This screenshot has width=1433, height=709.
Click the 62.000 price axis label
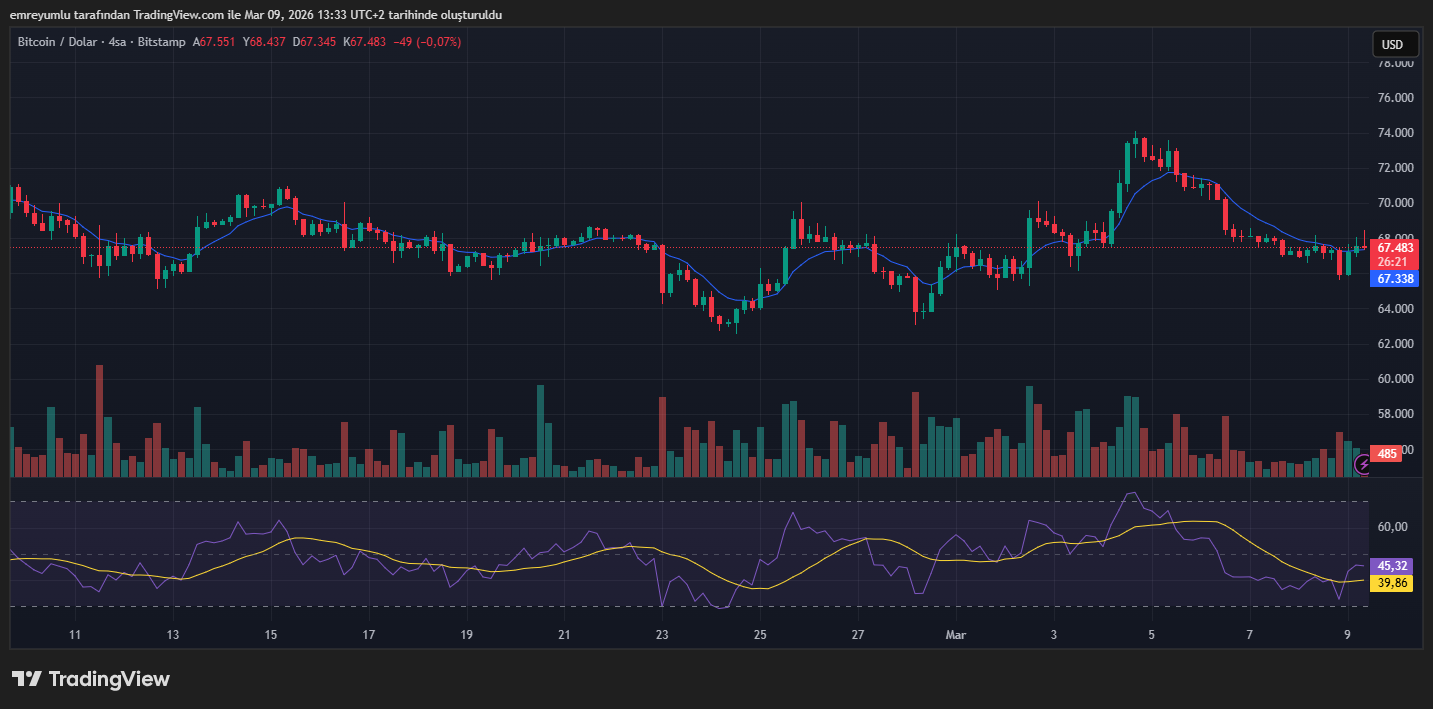pos(1395,344)
